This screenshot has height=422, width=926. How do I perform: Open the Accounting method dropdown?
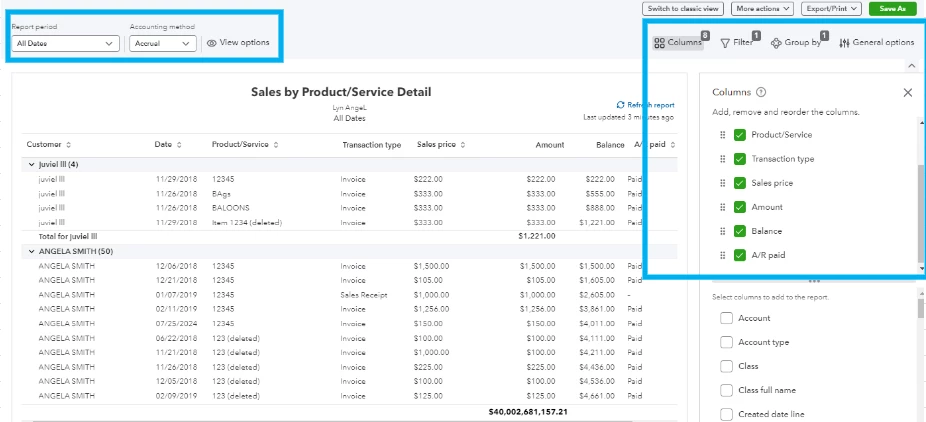(162, 44)
